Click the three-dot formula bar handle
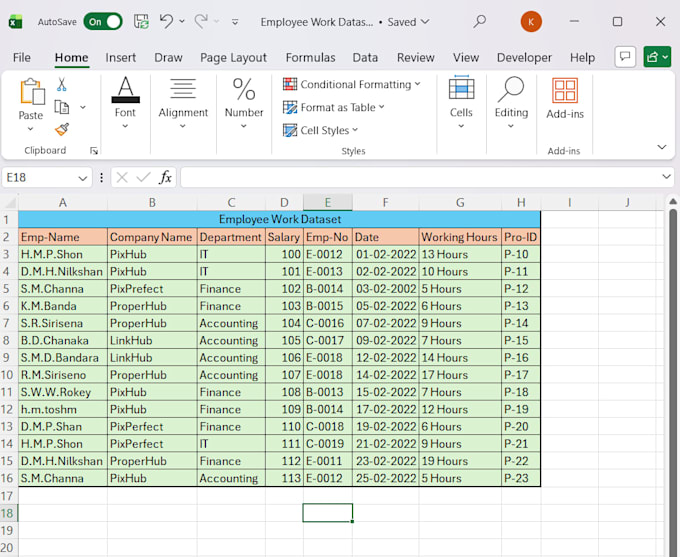Image resolution: width=680 pixels, height=557 pixels. pyautogui.click(x=101, y=177)
